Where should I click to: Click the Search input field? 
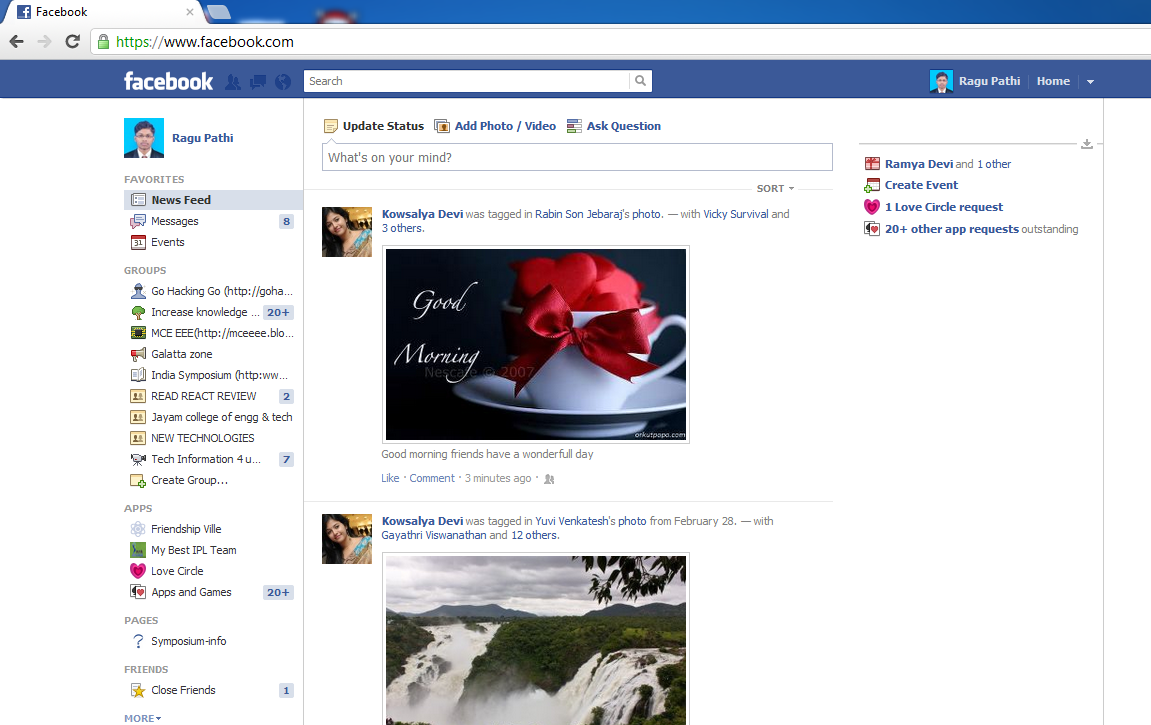[466, 81]
